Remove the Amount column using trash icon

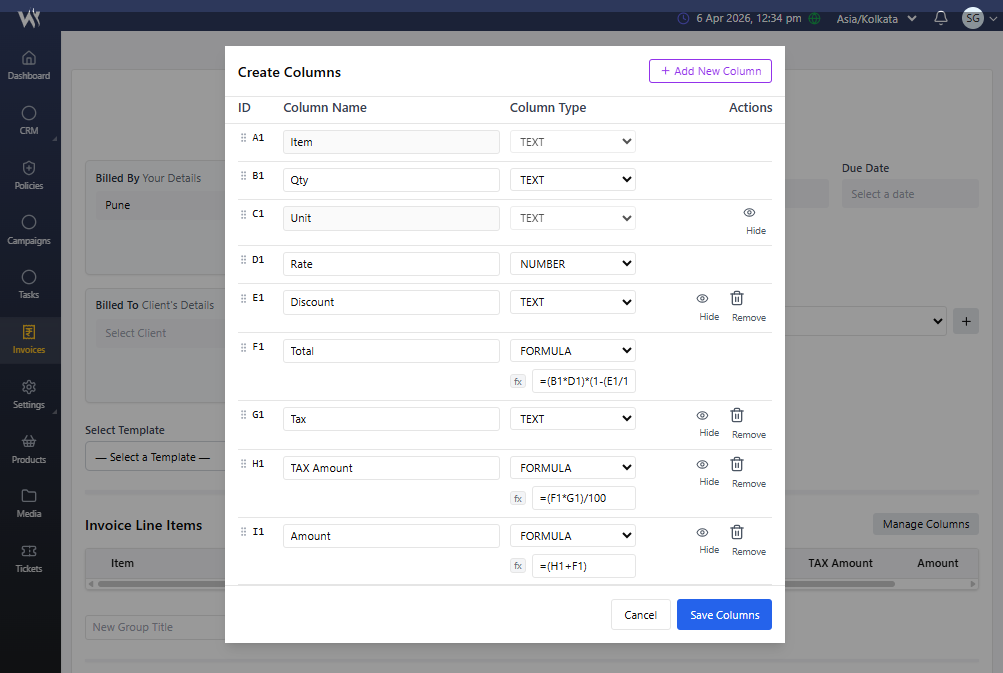[737, 532]
